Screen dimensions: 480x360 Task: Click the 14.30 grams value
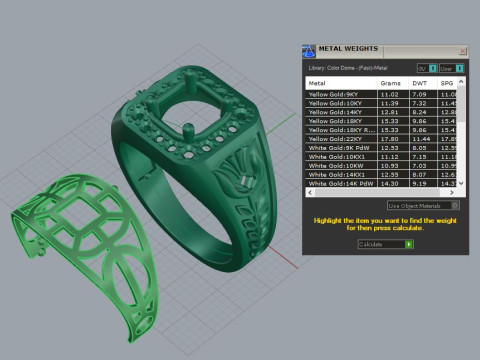(x=389, y=183)
